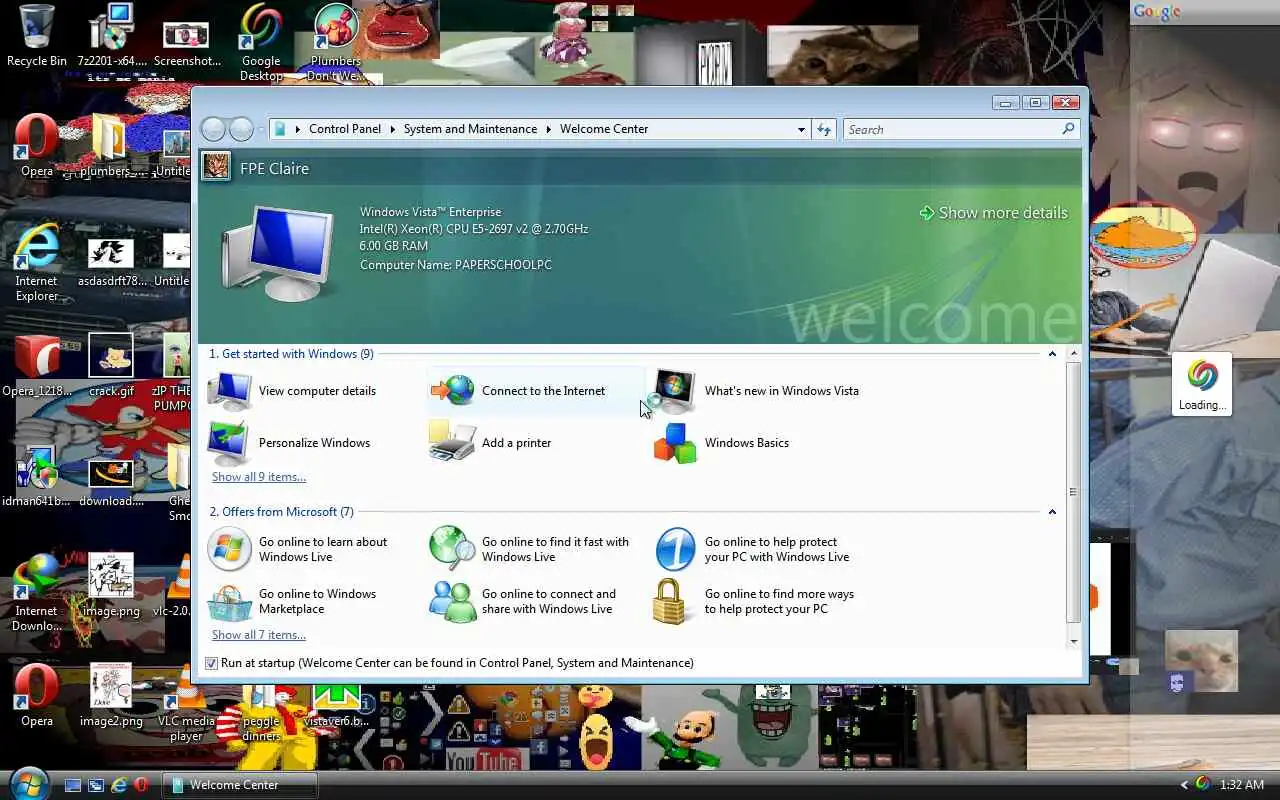Click vertical scrollbar thumb in Welcome Center
Image resolution: width=1280 pixels, height=800 pixels.
1074,492
